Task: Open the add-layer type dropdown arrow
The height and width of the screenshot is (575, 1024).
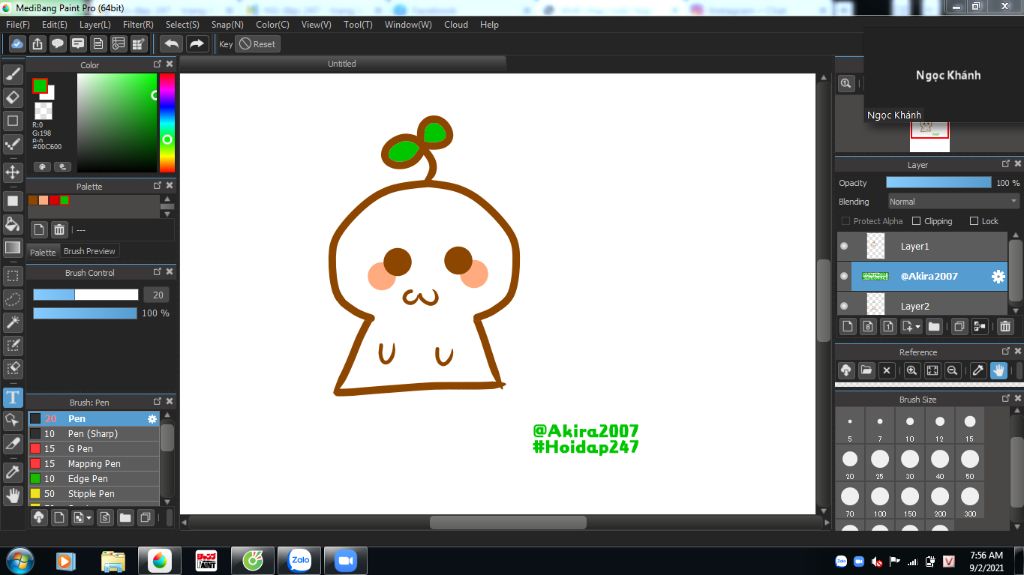Action: (x=918, y=327)
